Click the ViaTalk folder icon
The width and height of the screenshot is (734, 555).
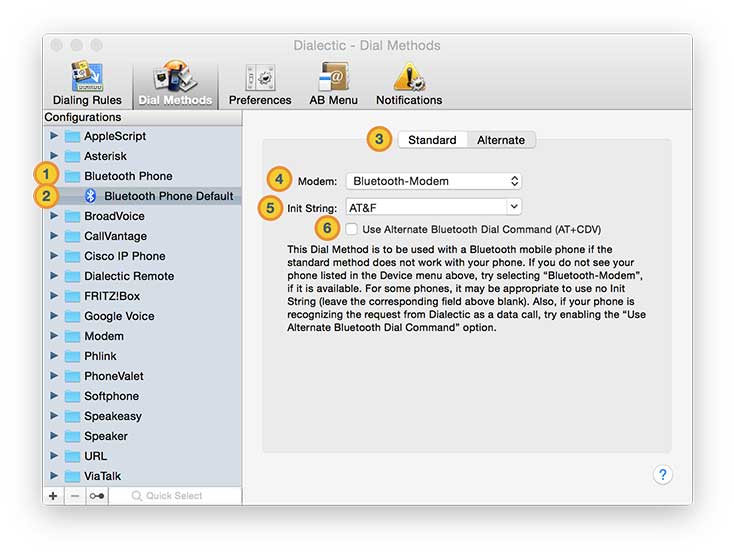point(72,476)
